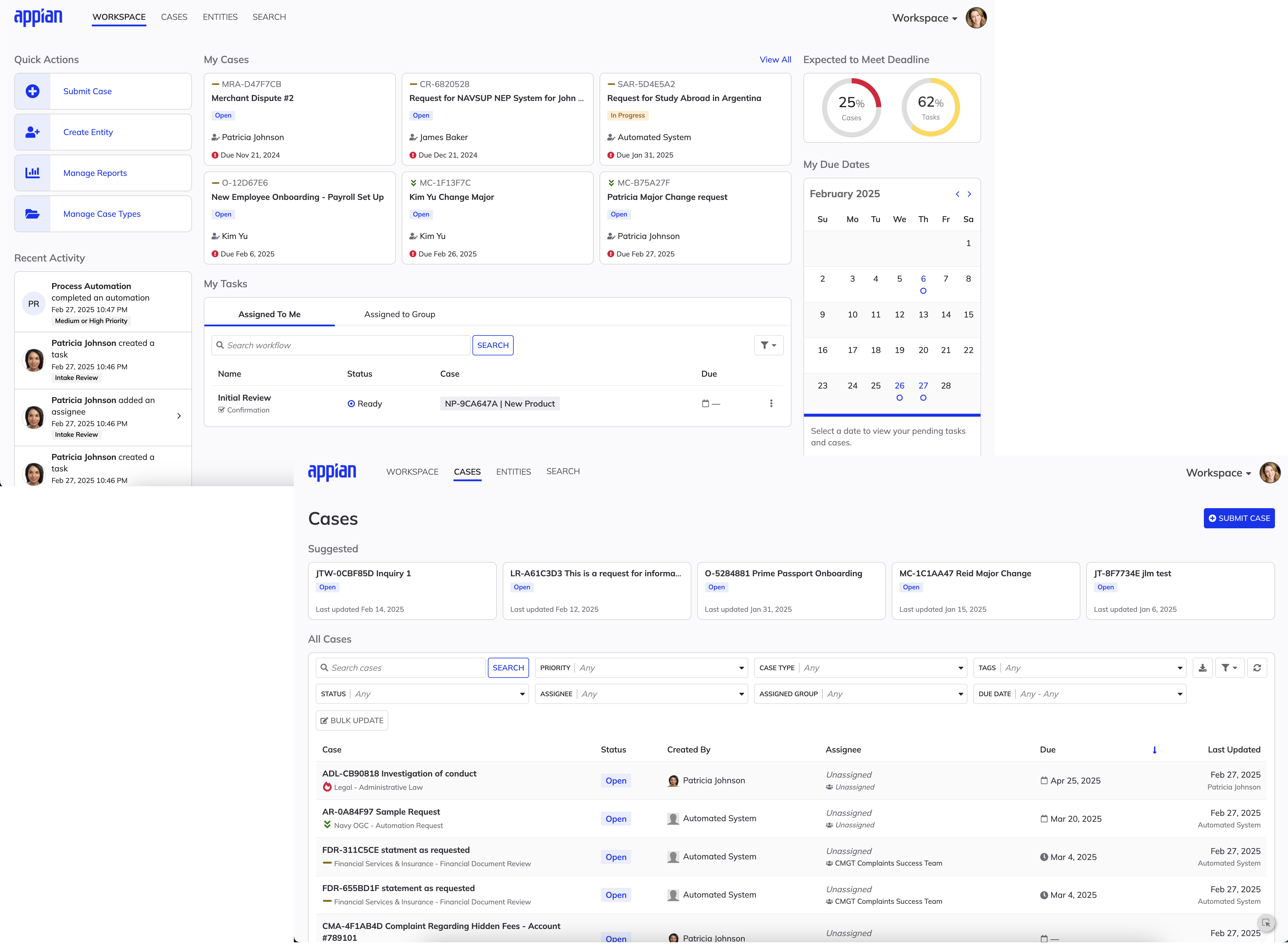This screenshot has width=1288, height=950.
Task: Open Entities in Workspace window nav
Action: click(x=220, y=17)
